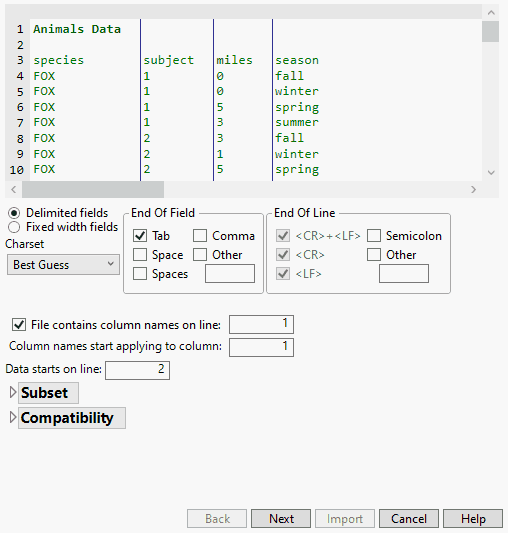Click line number 2 in preview

click(20, 45)
